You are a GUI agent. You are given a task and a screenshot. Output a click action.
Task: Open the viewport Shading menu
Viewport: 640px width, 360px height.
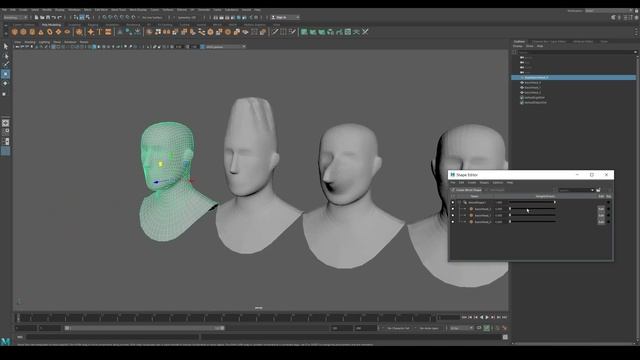pos(30,42)
